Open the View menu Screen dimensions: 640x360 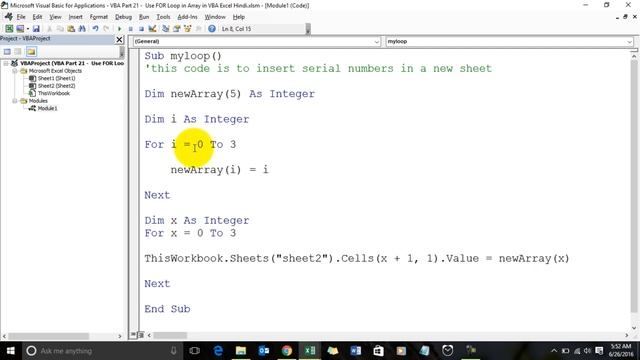tap(55, 17)
